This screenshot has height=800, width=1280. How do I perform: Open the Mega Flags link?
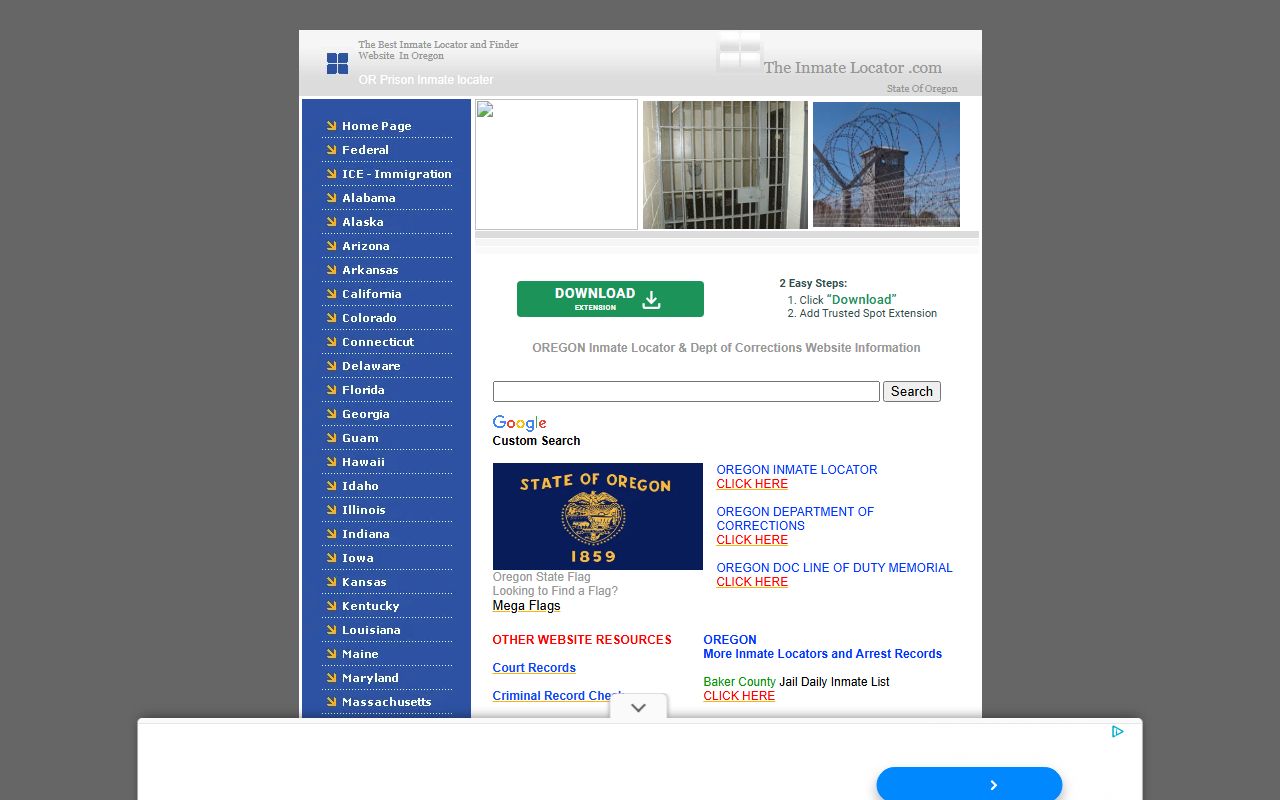coord(526,606)
